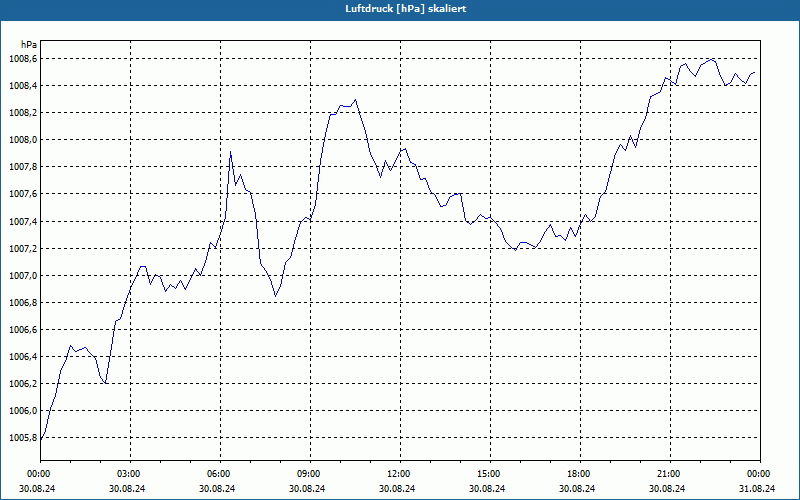Click the 1007,0 y-axis value

pyautogui.click(x=23, y=276)
